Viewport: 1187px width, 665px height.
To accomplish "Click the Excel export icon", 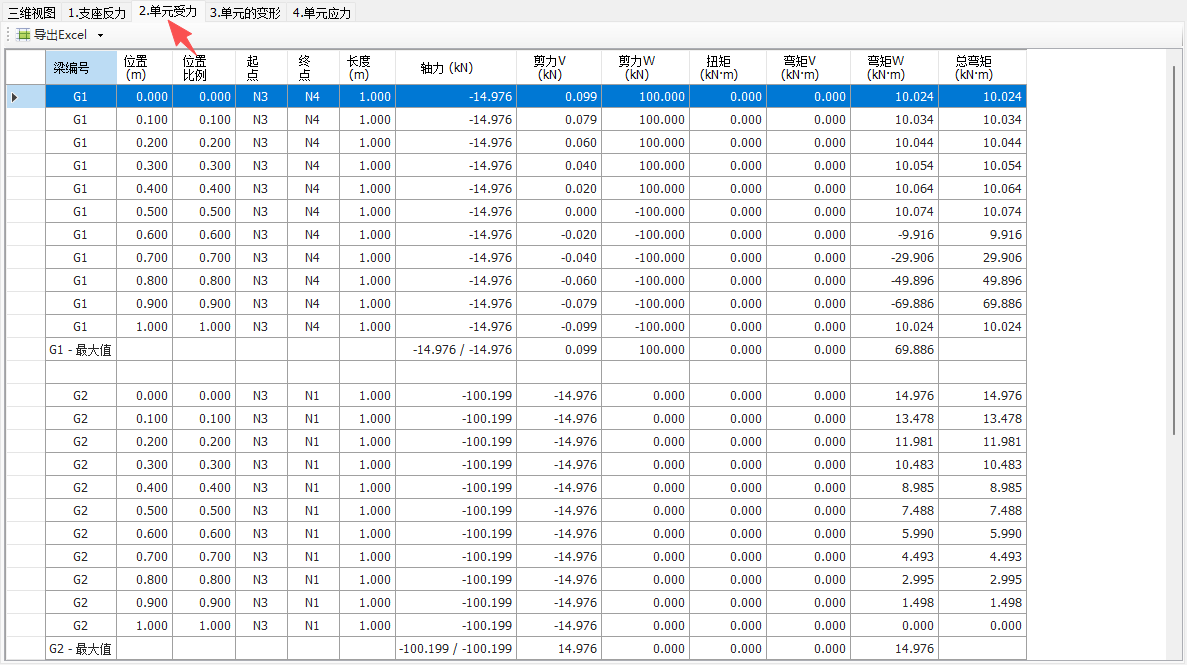I will pyautogui.click(x=23, y=35).
